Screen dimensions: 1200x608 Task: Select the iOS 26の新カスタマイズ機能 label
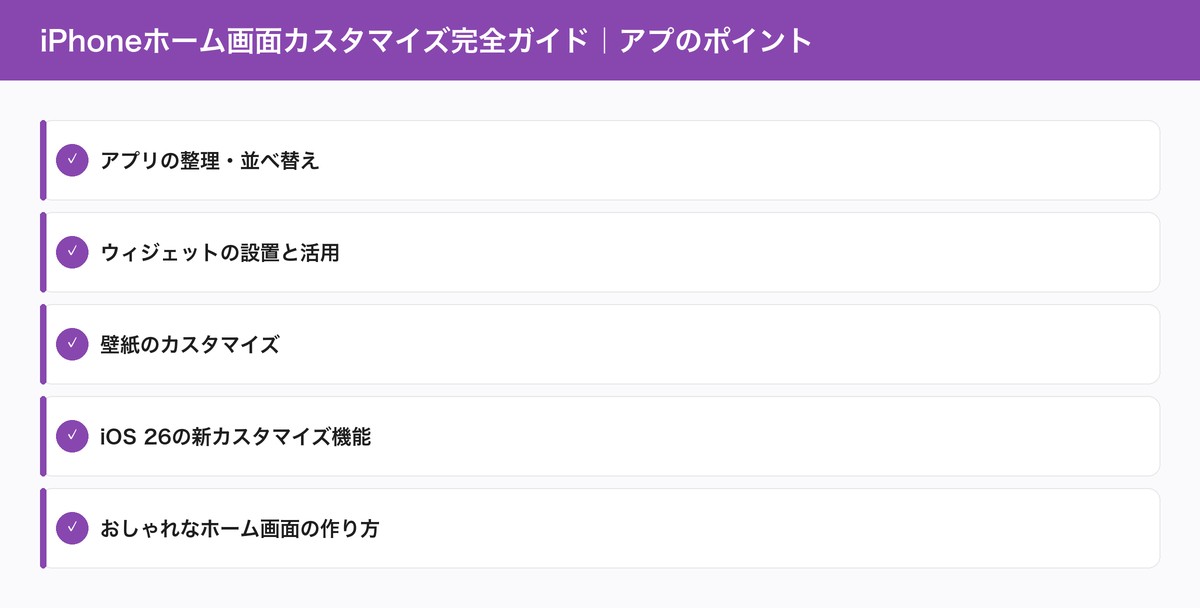236,436
